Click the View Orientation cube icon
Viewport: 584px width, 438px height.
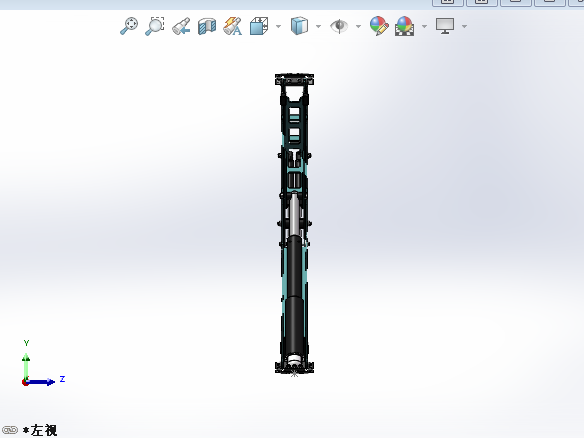[x=259, y=26]
